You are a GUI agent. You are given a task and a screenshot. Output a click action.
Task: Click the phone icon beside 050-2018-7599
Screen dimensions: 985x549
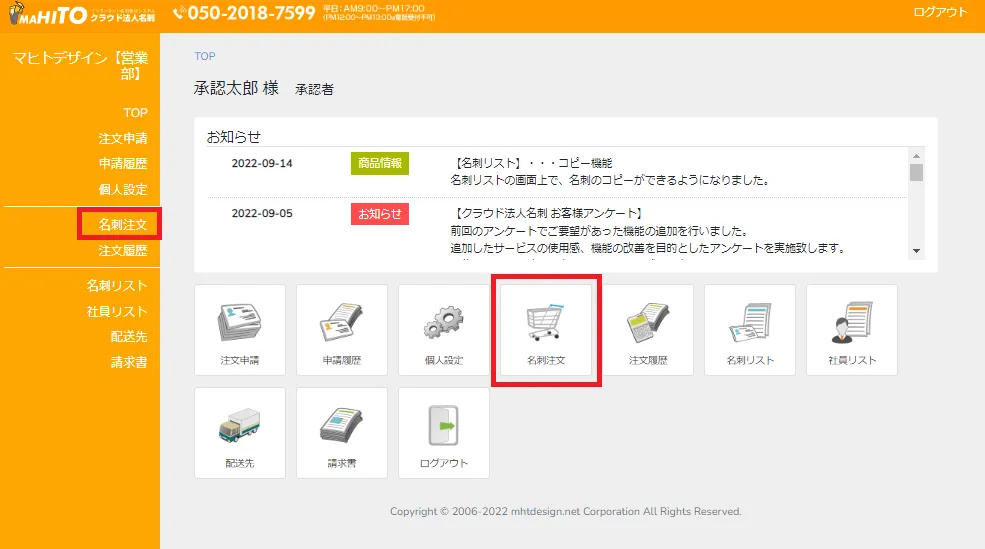(179, 13)
